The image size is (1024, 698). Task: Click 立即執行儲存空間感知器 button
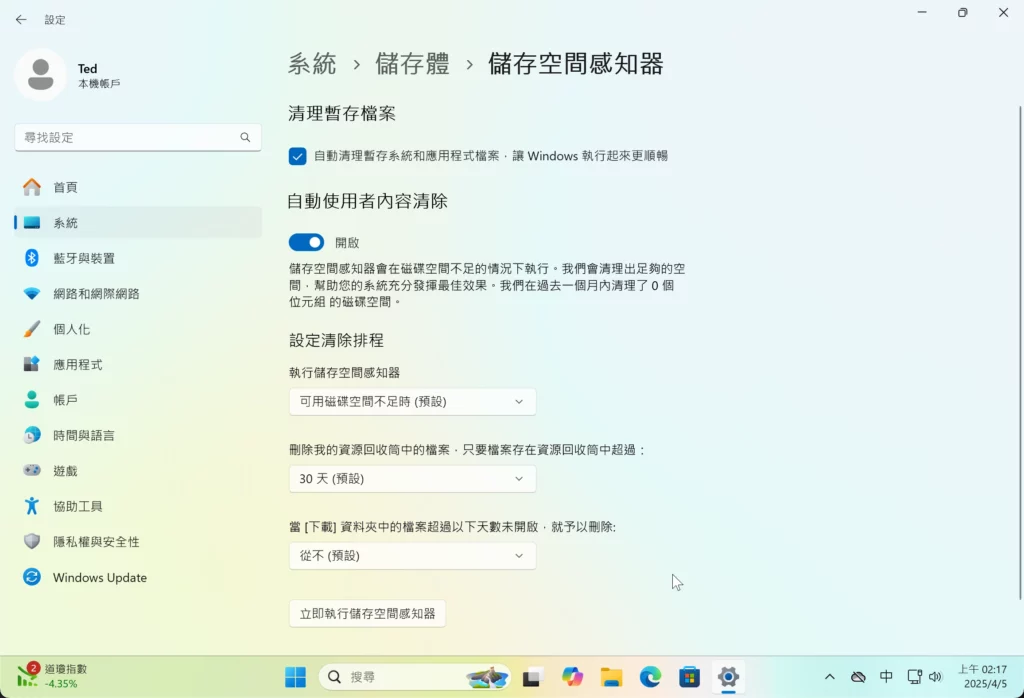click(367, 613)
